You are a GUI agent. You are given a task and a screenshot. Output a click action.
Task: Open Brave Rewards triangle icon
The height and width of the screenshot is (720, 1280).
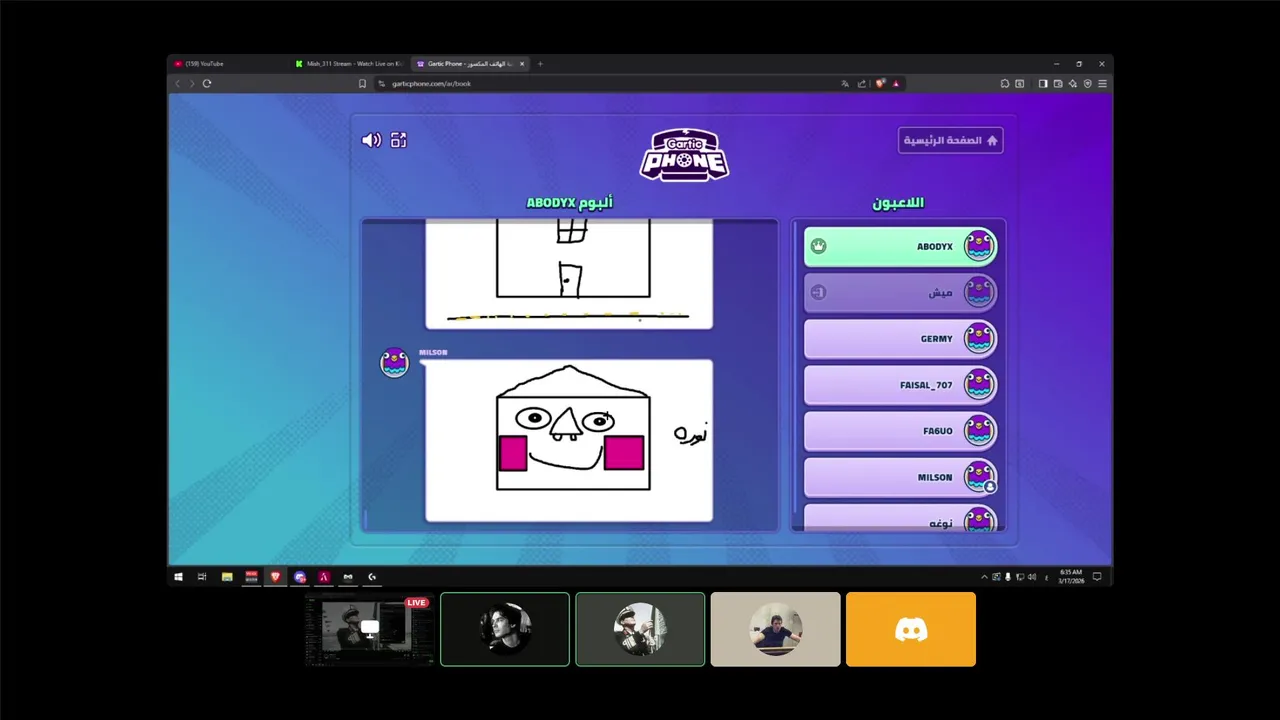tap(896, 84)
